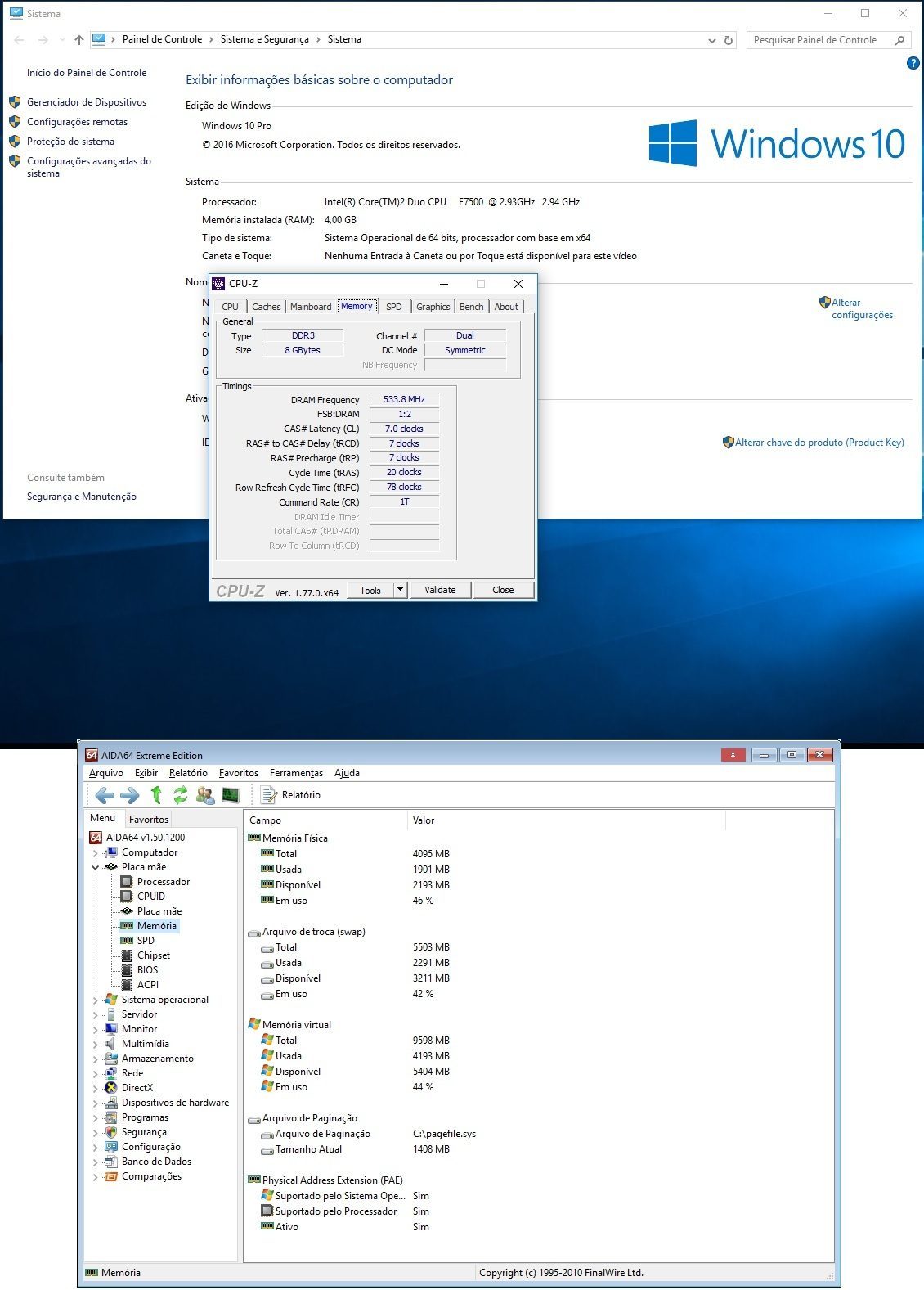Expand the Servidor tree node
Image resolution: width=924 pixels, height=1290 pixels.
[x=95, y=1014]
